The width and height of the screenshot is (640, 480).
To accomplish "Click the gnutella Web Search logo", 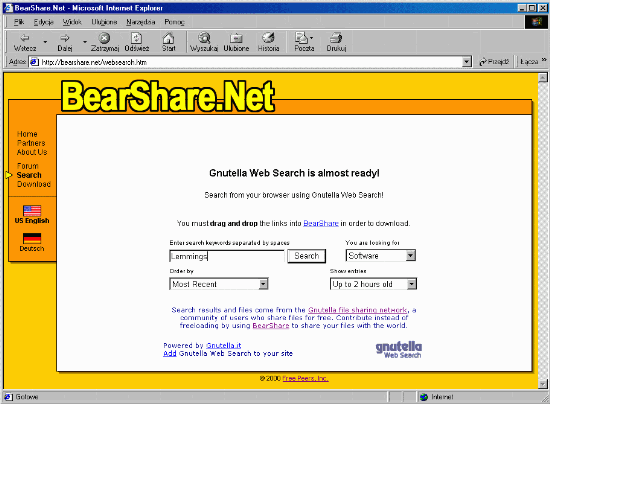I will (399, 350).
